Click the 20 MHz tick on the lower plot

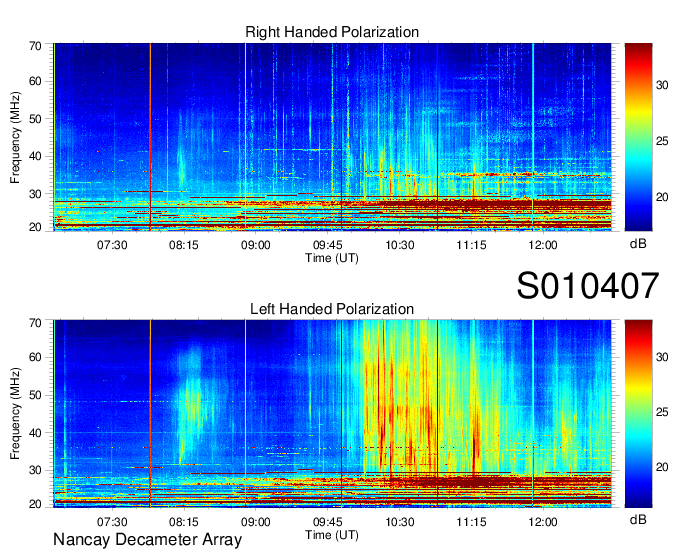tap(36, 504)
